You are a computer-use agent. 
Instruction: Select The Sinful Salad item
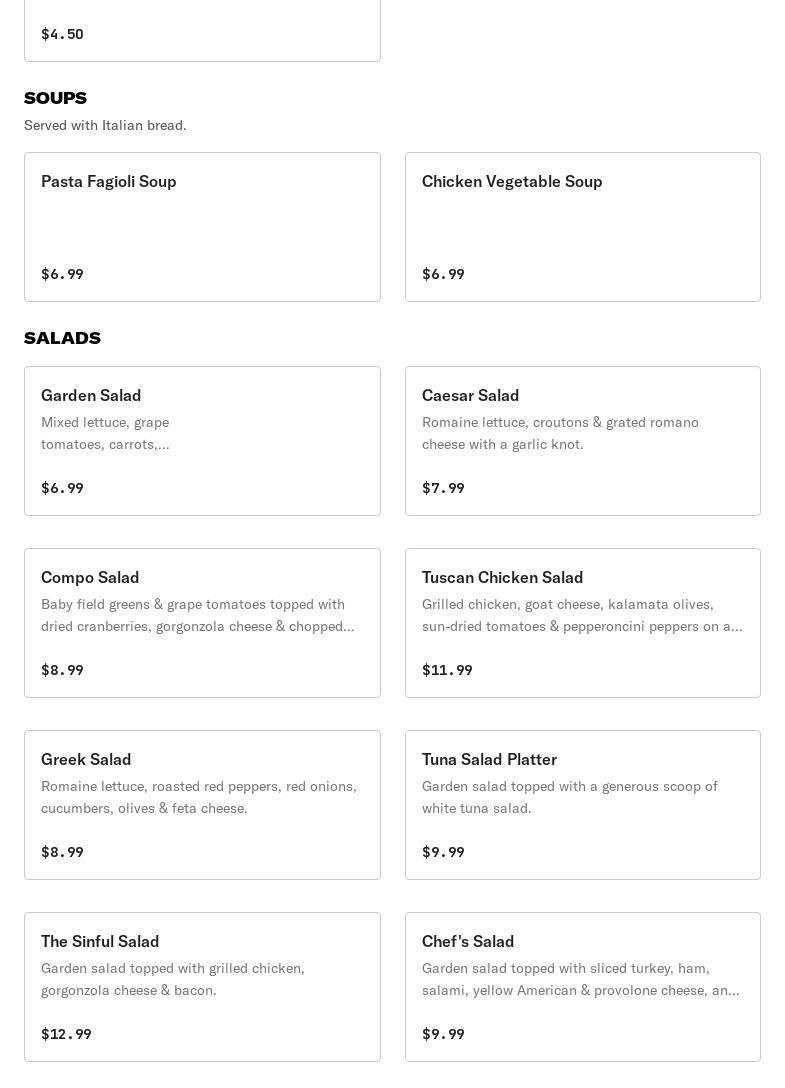[202, 987]
